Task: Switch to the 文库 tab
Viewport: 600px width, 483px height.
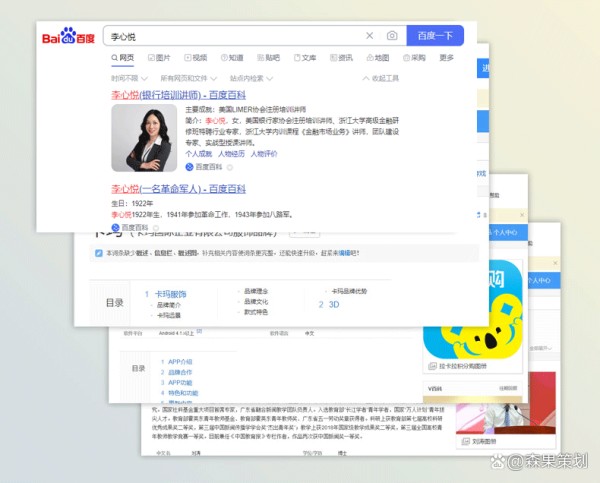Action: (x=305, y=58)
